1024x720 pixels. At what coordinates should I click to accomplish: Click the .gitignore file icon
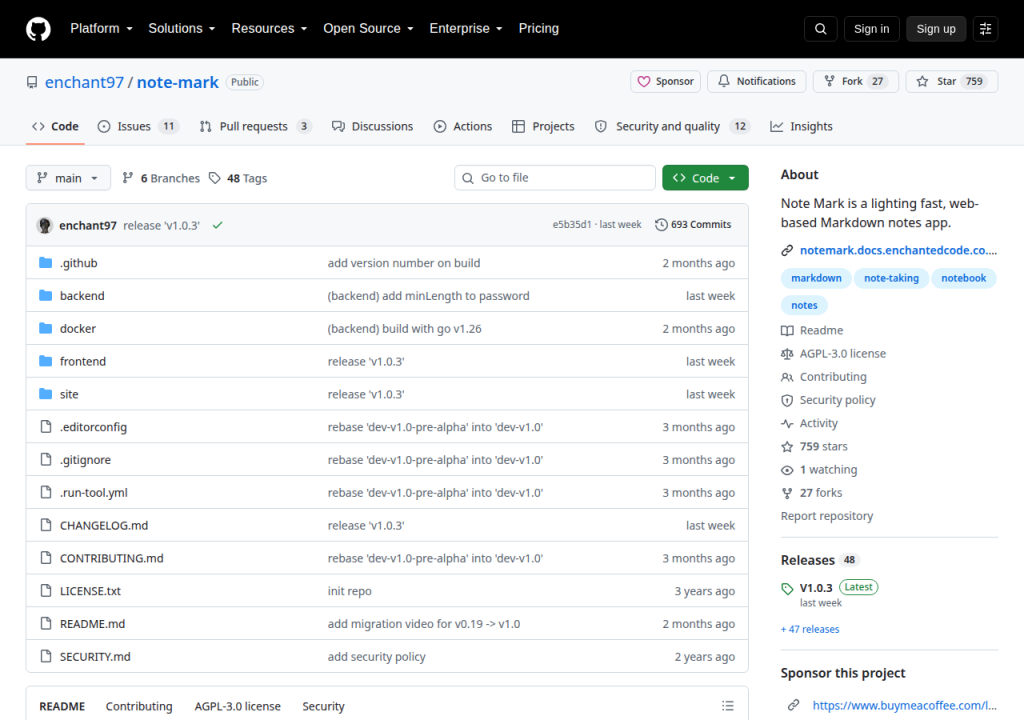click(x=46, y=459)
